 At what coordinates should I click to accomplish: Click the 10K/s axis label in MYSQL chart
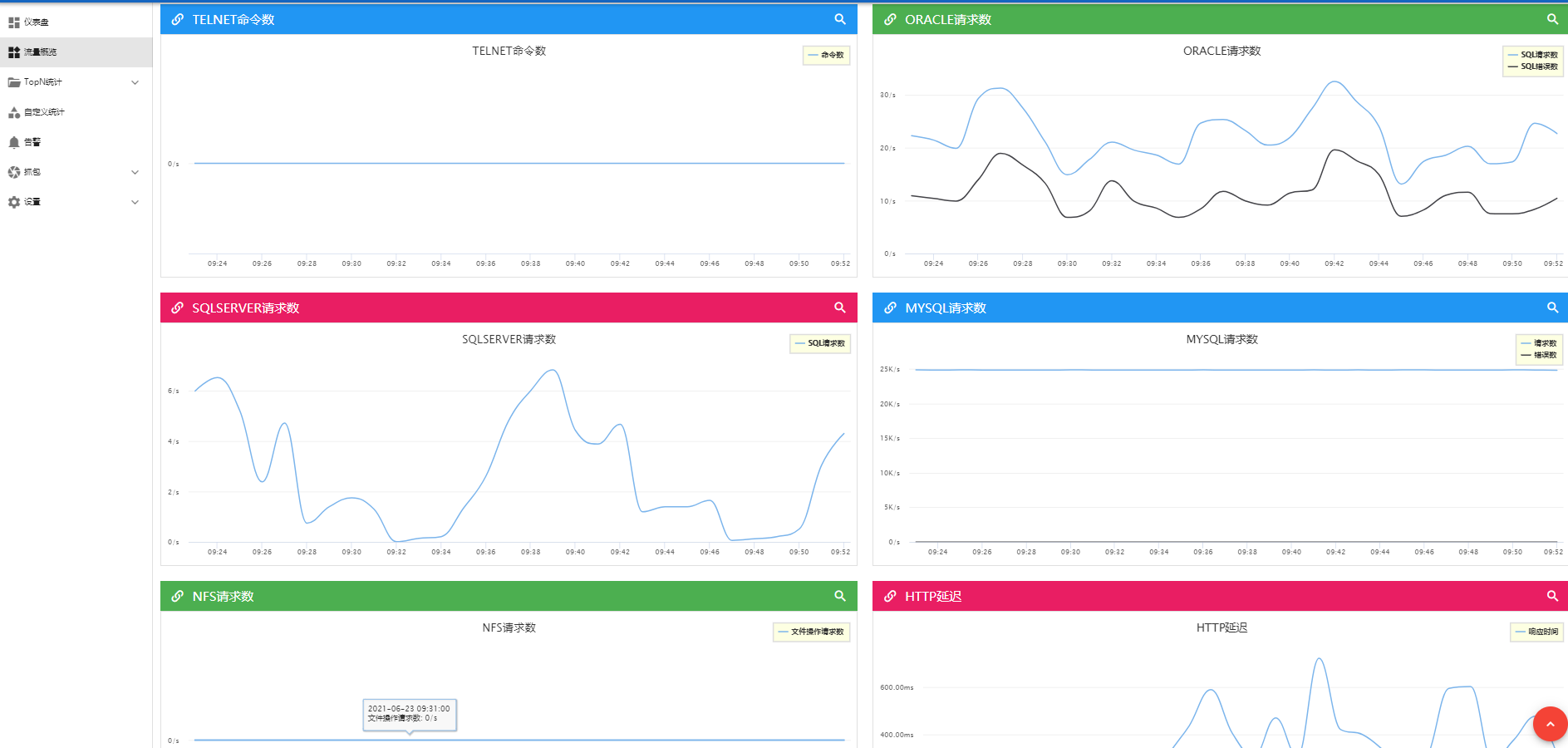tap(890, 473)
